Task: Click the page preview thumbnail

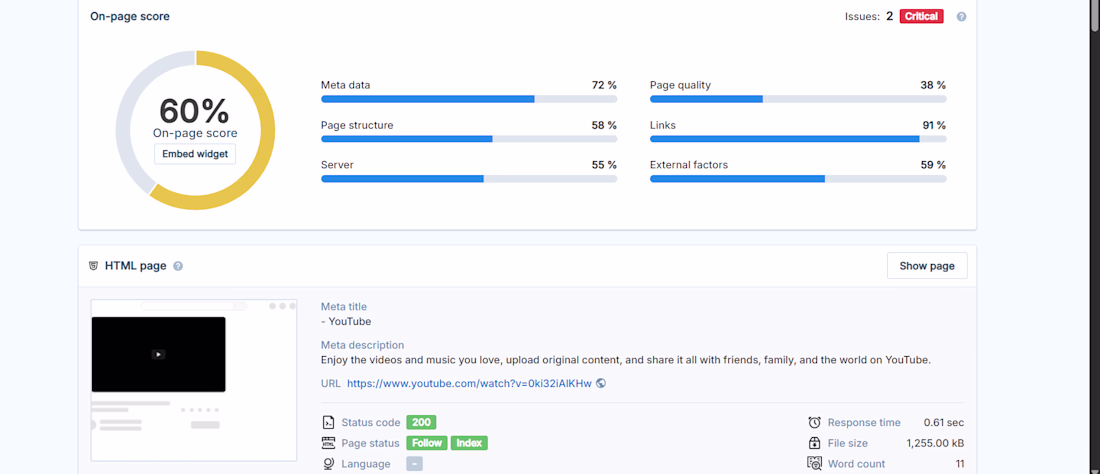Action: pyautogui.click(x=194, y=380)
